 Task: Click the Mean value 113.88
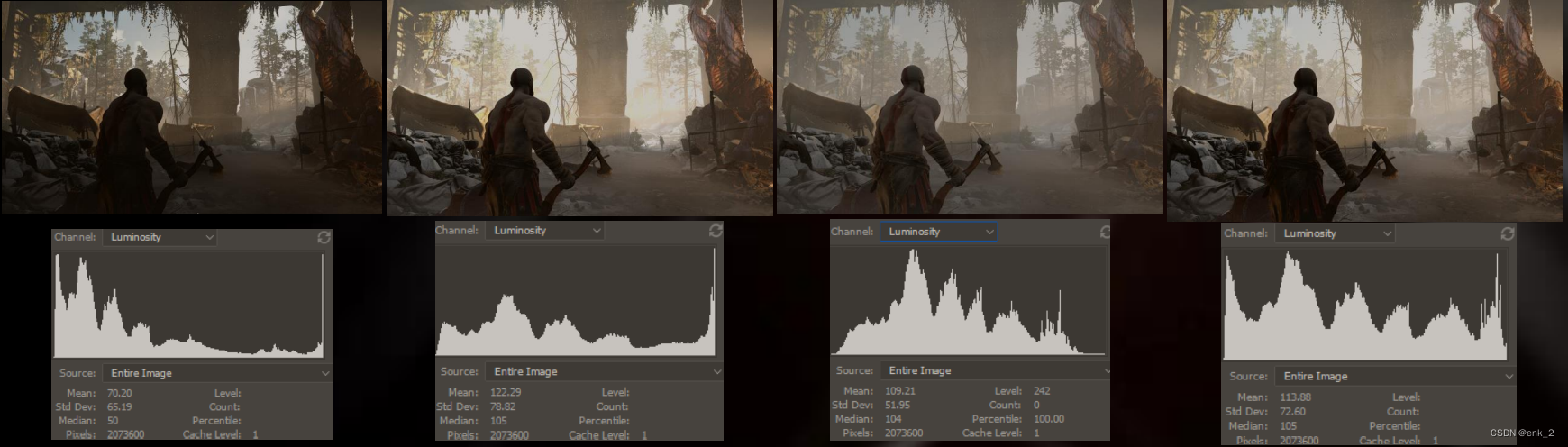1296,397
